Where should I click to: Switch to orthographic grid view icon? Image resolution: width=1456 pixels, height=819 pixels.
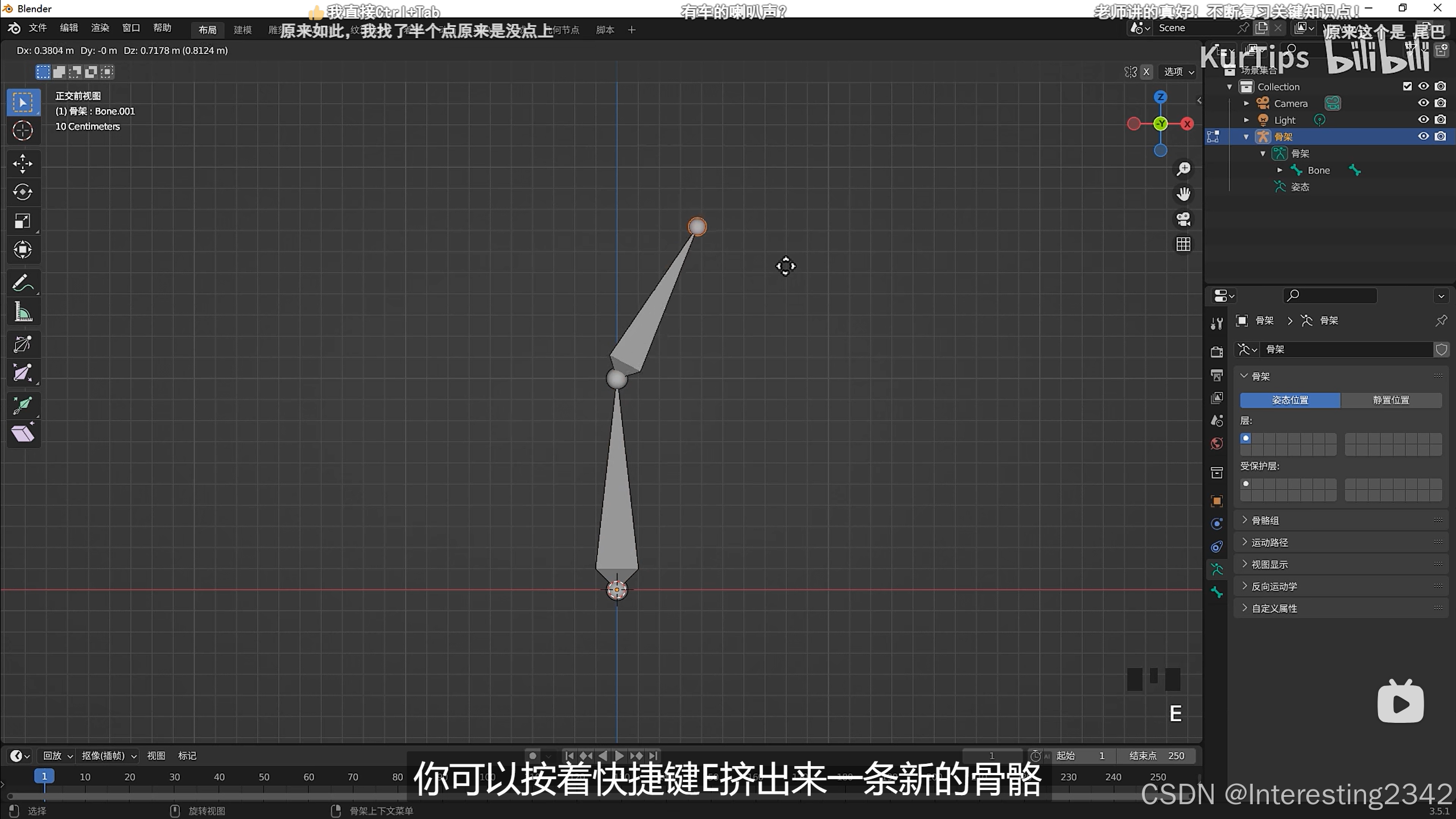click(1183, 244)
